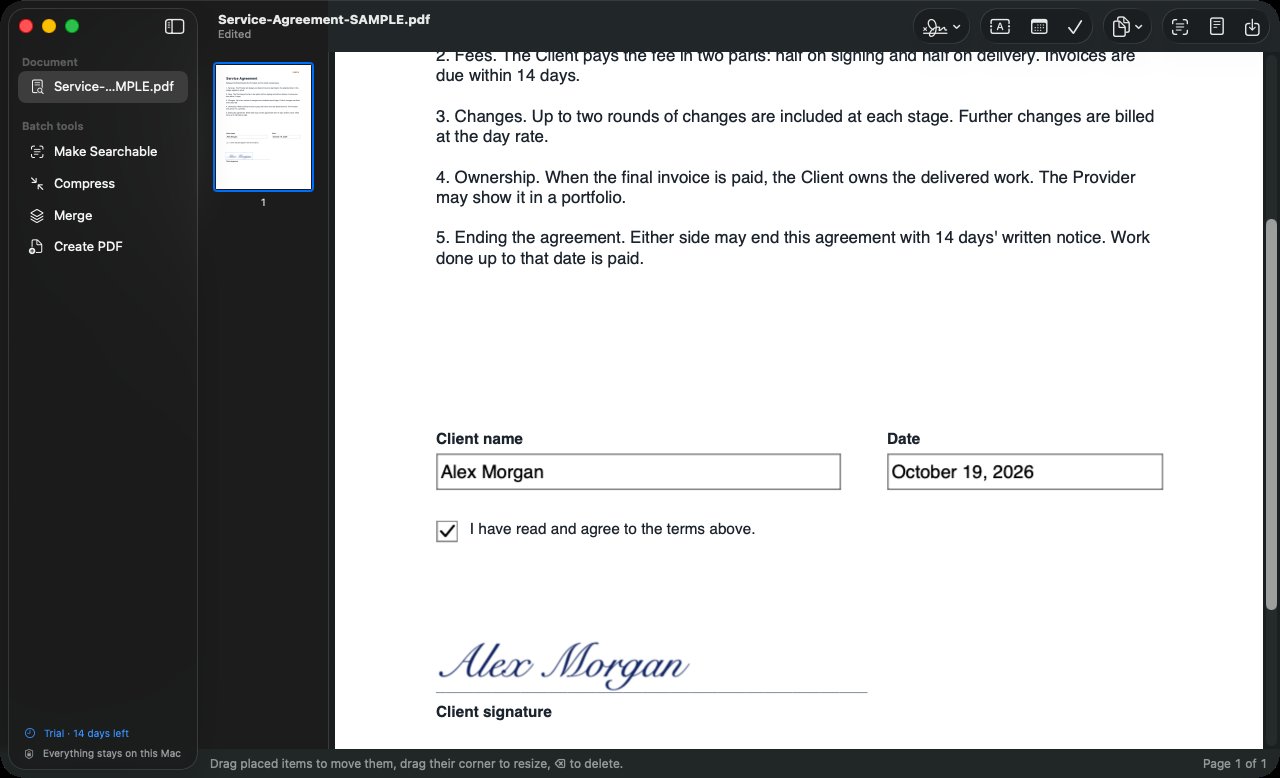Click the OCR scan text icon
The height and width of the screenshot is (778, 1280).
(x=1179, y=27)
